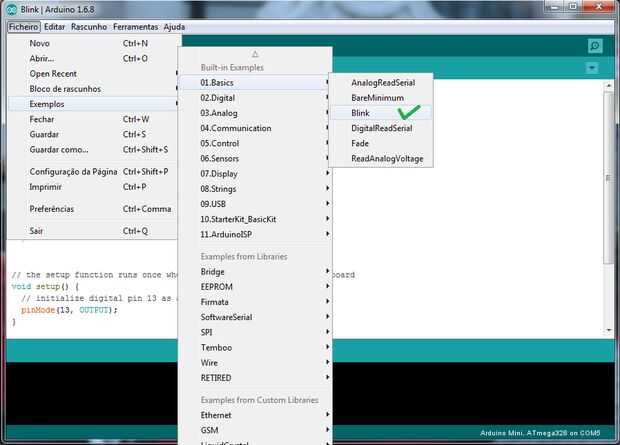Expand Bloco de rascunhos submenu

pos(94,89)
